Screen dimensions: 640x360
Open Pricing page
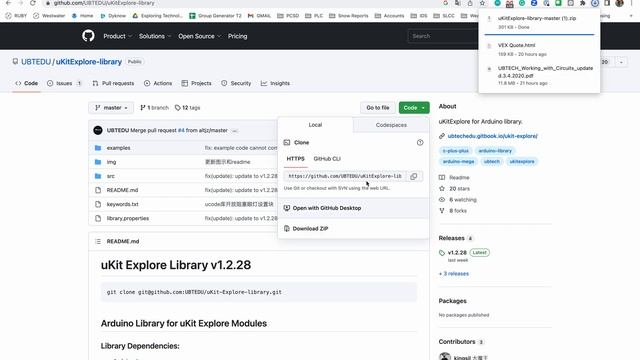238,36
